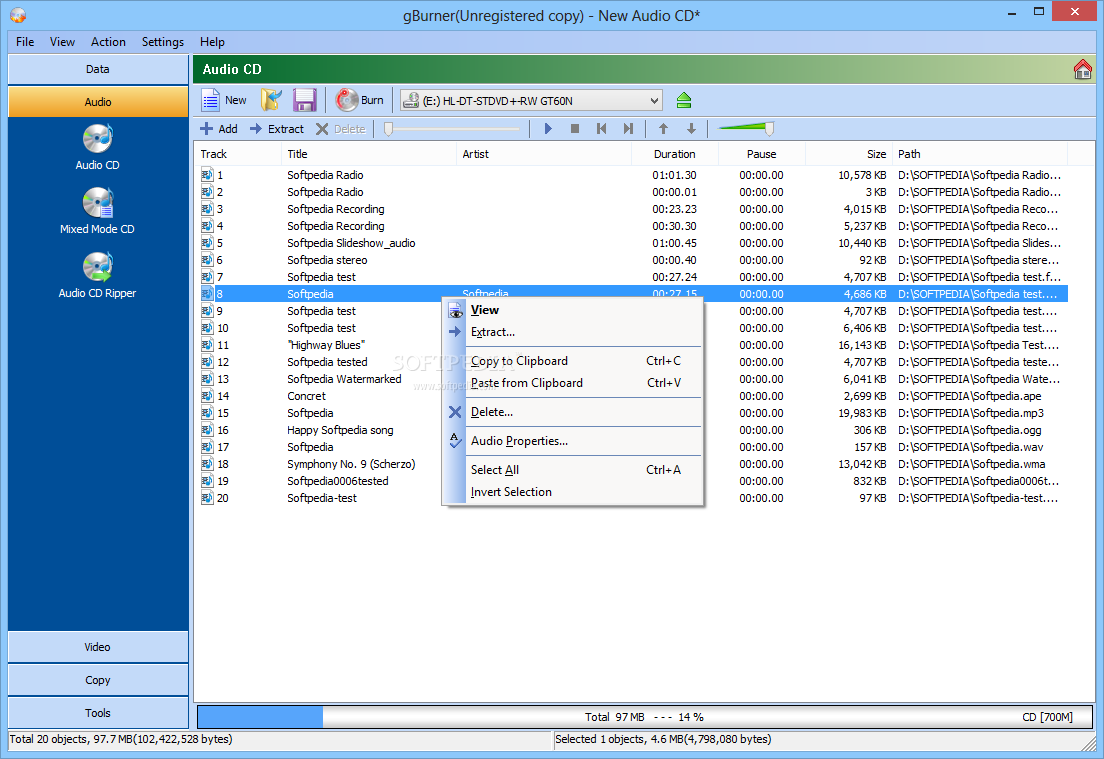1104x759 pixels.
Task: Open the Settings menu
Action: (x=163, y=42)
